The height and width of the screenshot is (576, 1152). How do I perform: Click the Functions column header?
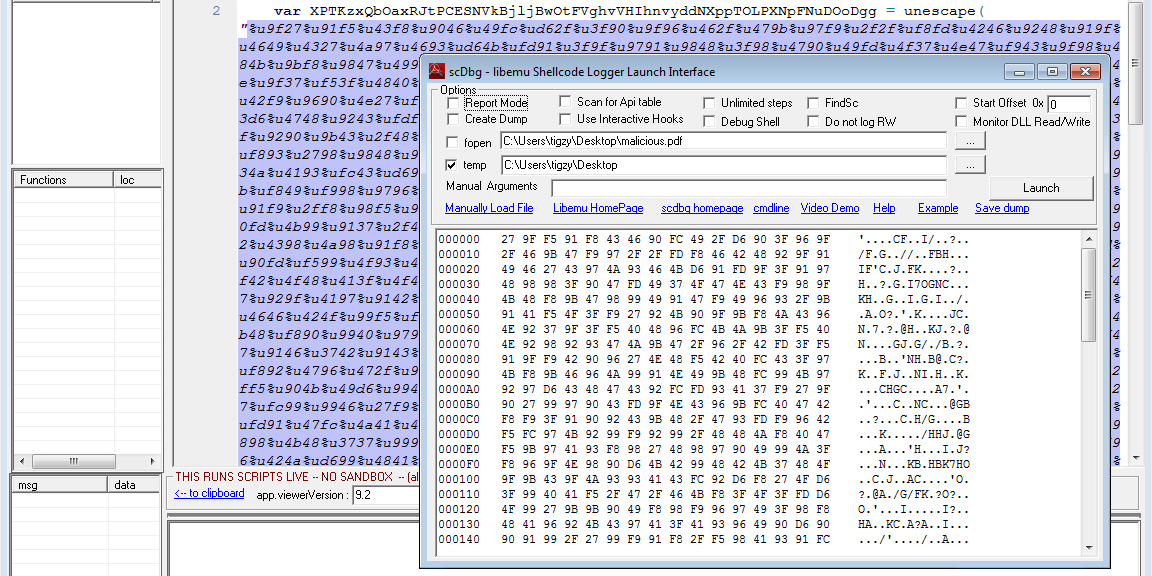[x=63, y=180]
